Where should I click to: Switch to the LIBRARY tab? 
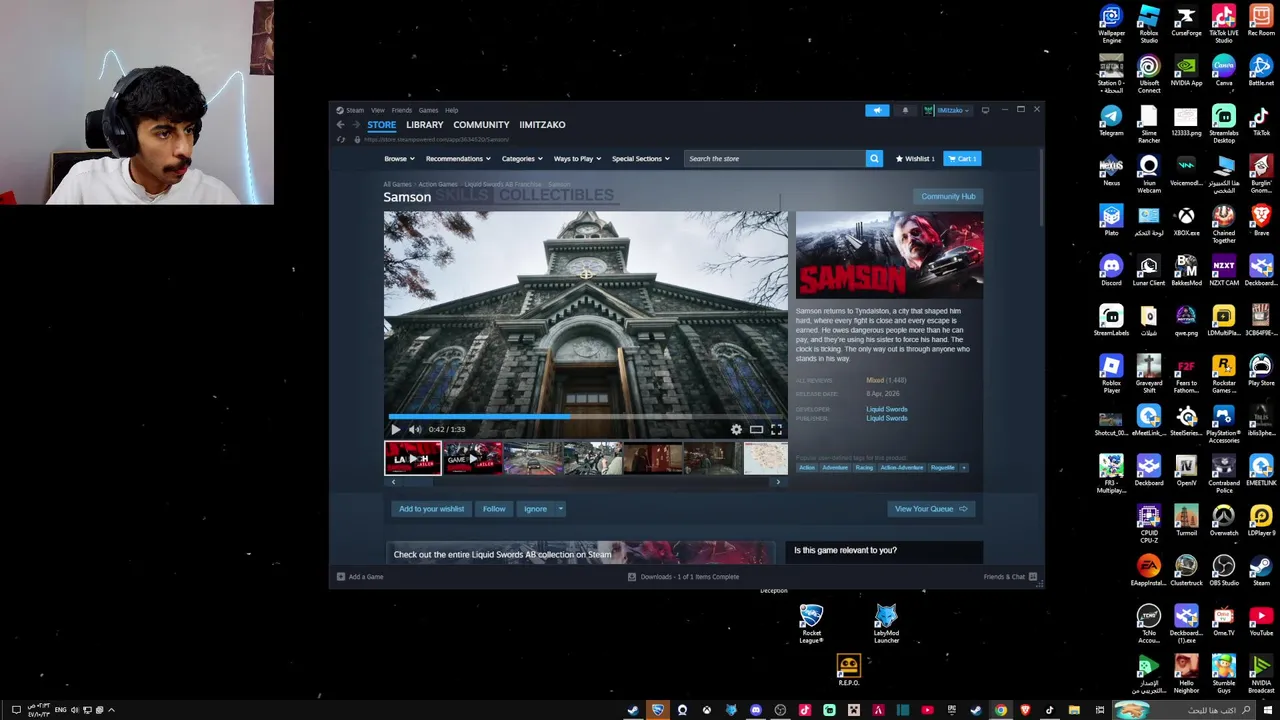point(424,125)
